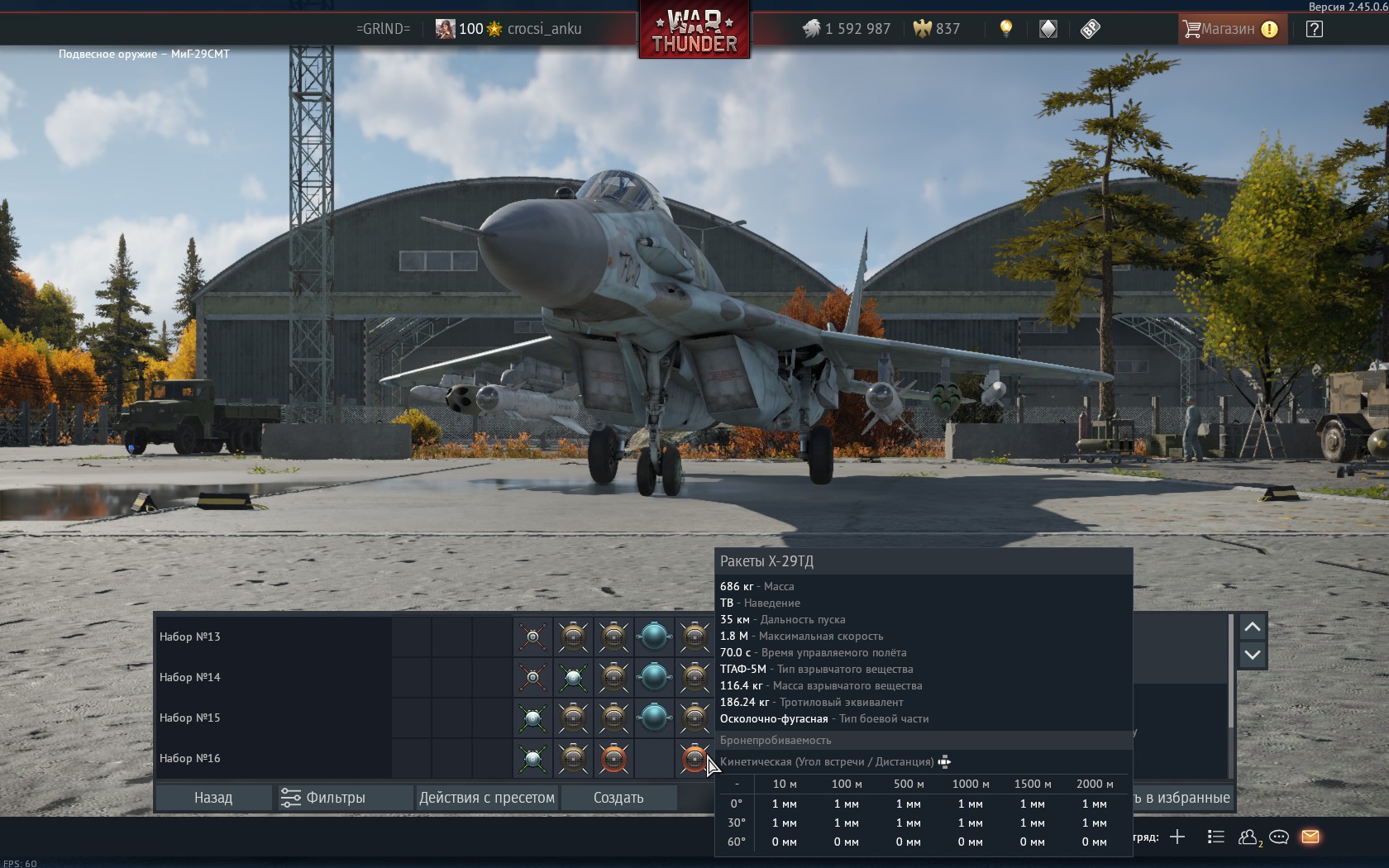Open the Battle Pass ticket icon
Viewport: 1389px width, 868px height.
[x=1090, y=29]
